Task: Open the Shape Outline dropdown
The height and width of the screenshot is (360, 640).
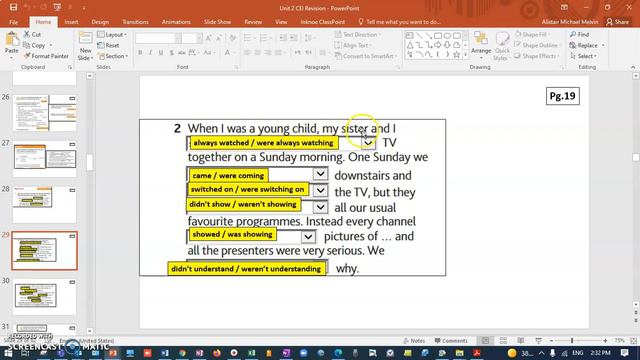Action: pyautogui.click(x=538, y=45)
